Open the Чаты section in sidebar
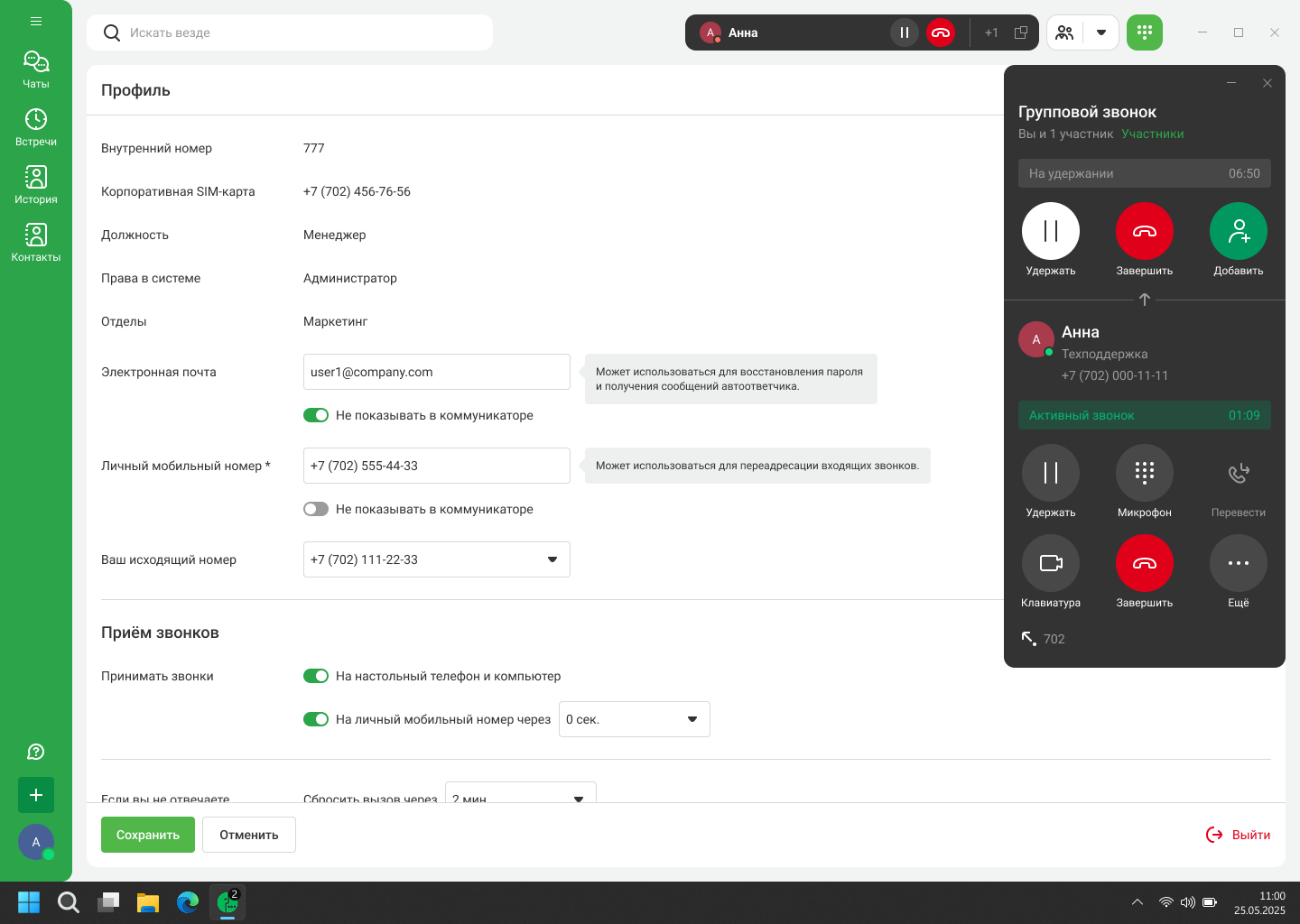This screenshot has width=1300, height=924. pos(36,69)
